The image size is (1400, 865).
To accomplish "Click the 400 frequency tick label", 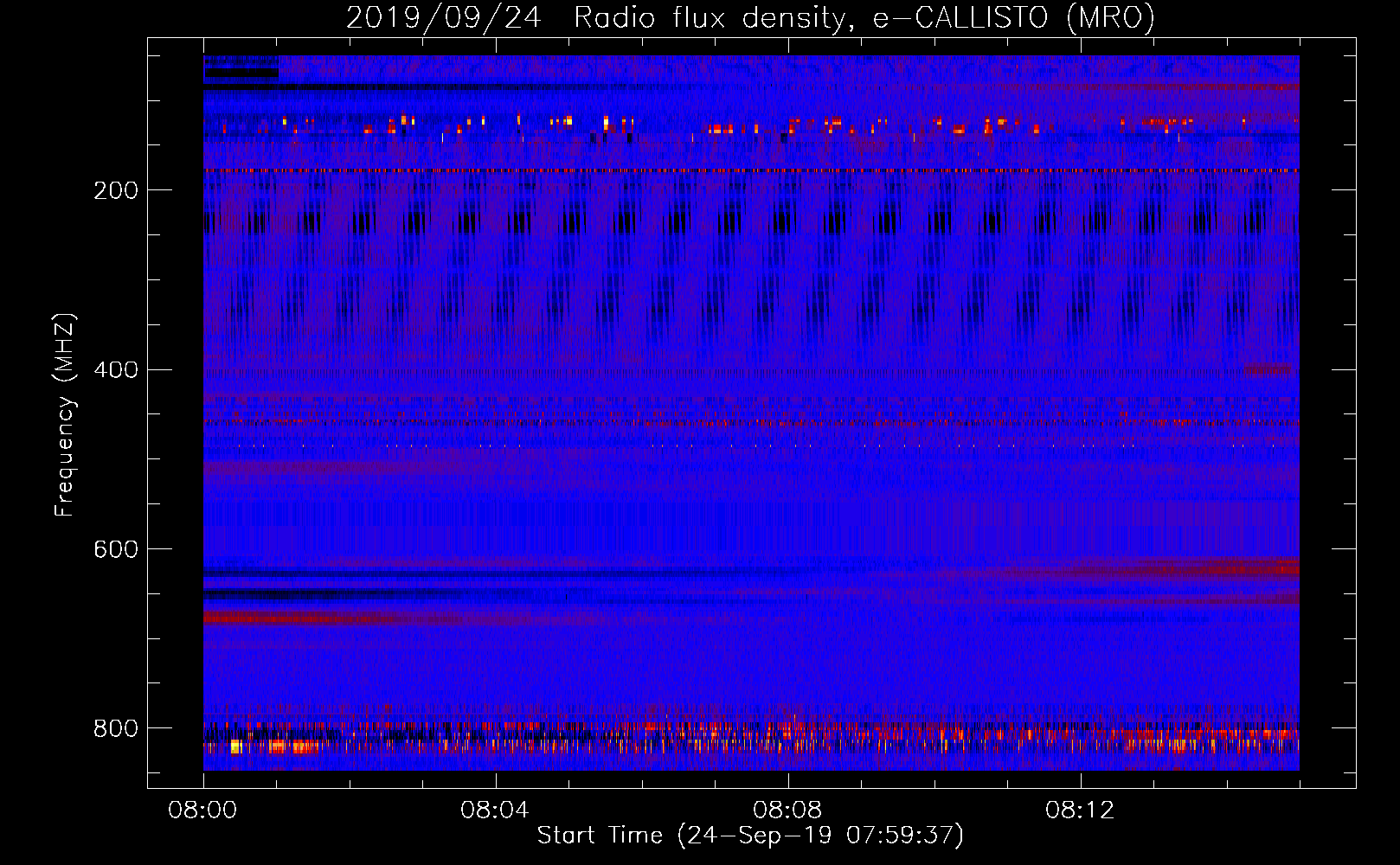I will (x=116, y=370).
